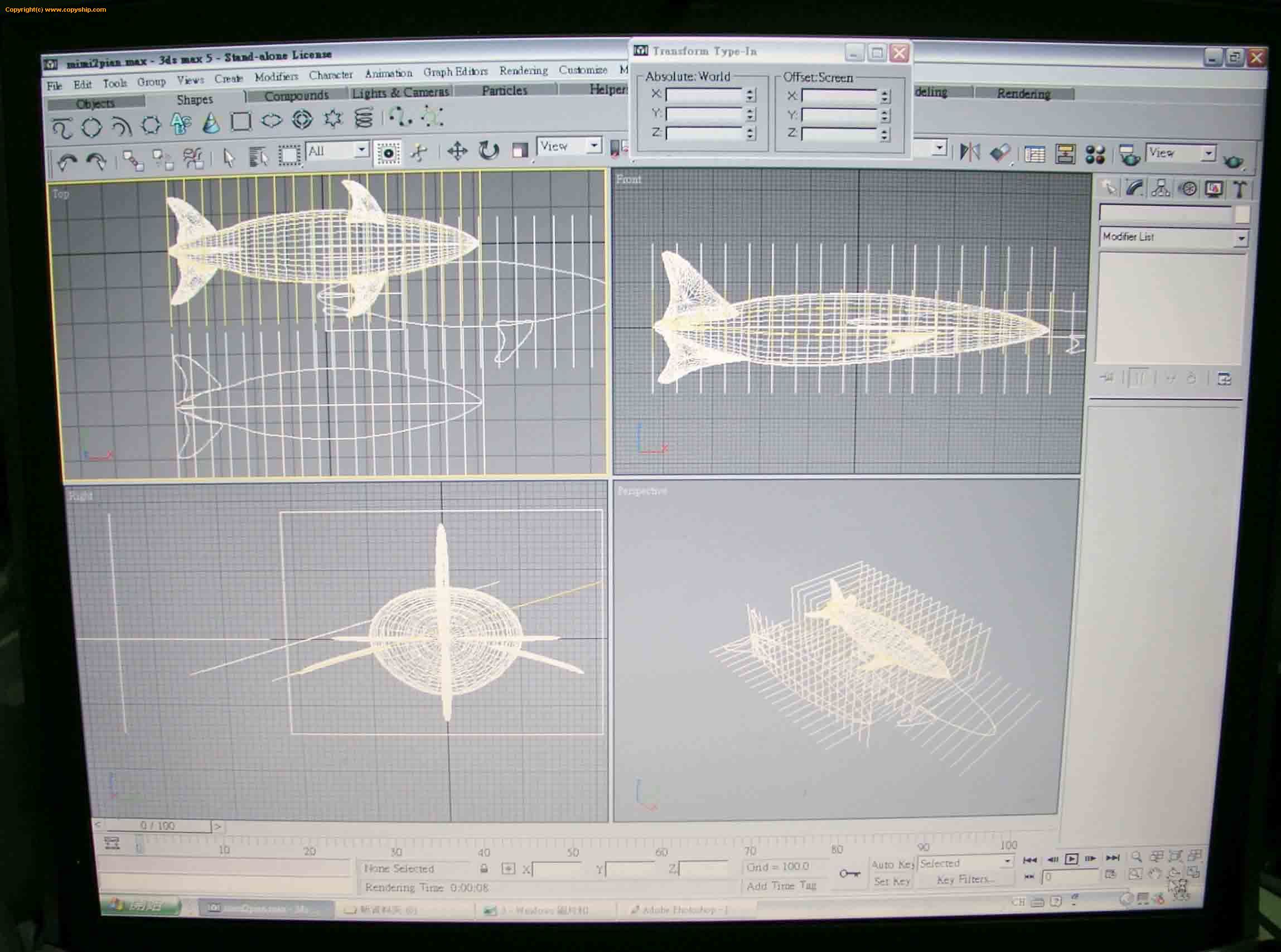Open the Material Editor spheres icon
1281x952 pixels.
point(1095,154)
